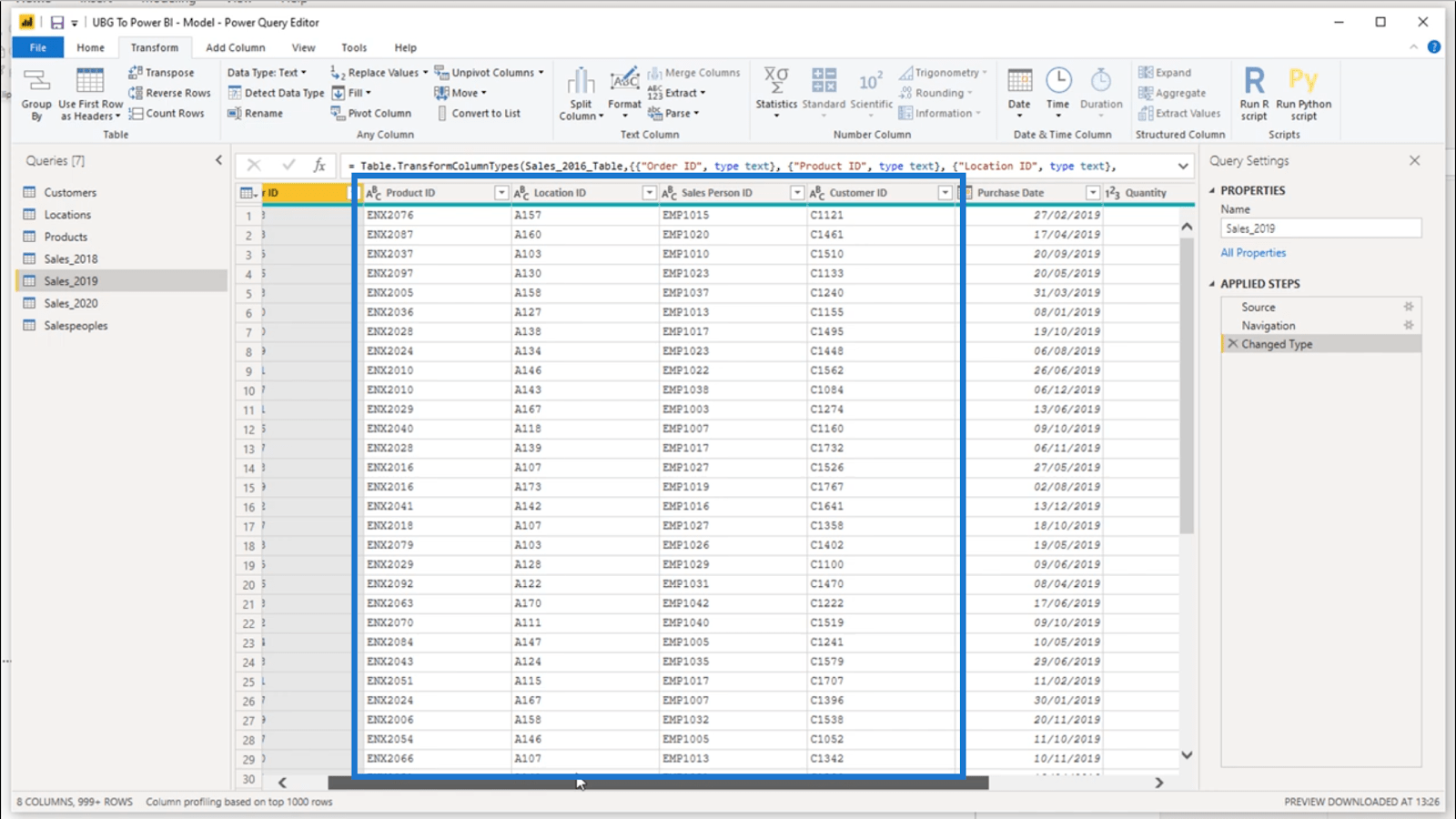Collapse the APPLIED STEPS section
Screen dimensions: 1456x819
pyautogui.click(x=1212, y=284)
